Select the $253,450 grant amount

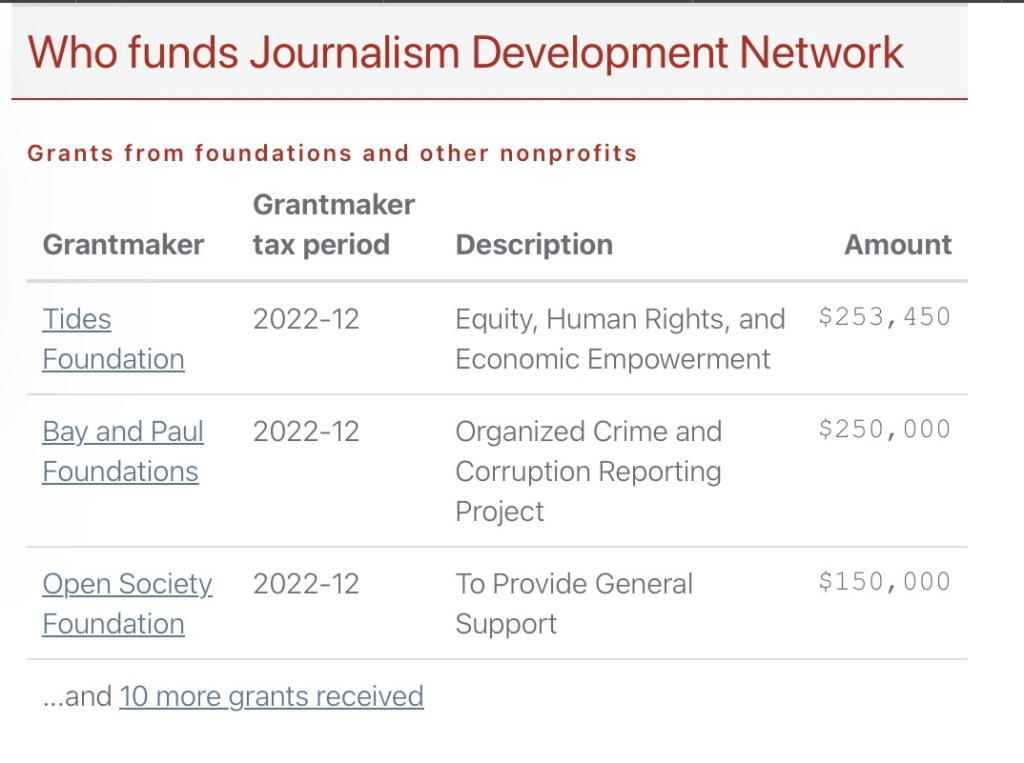click(x=884, y=318)
